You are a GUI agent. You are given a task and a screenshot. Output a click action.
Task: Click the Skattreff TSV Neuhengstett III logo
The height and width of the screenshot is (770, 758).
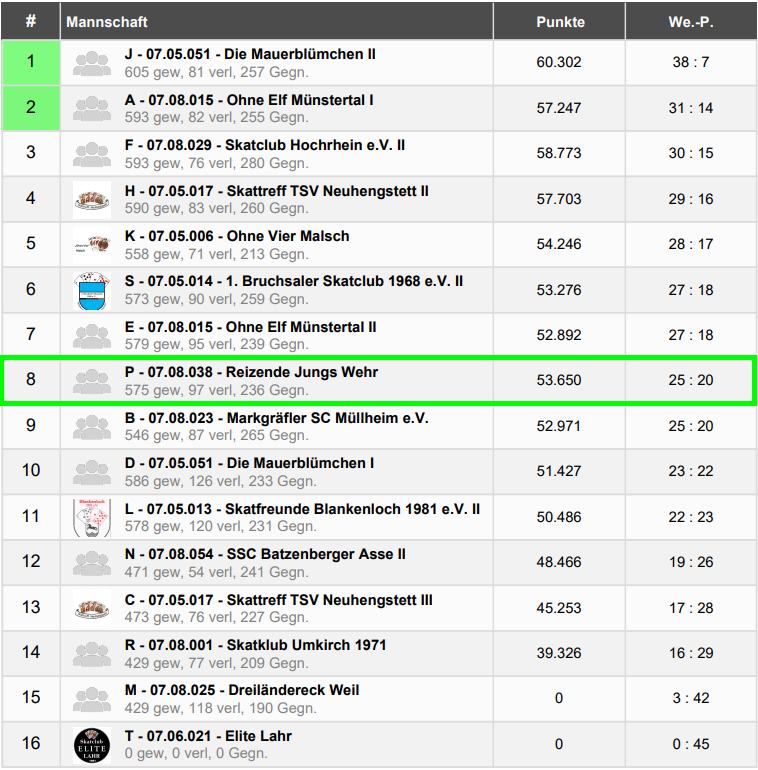(92, 609)
